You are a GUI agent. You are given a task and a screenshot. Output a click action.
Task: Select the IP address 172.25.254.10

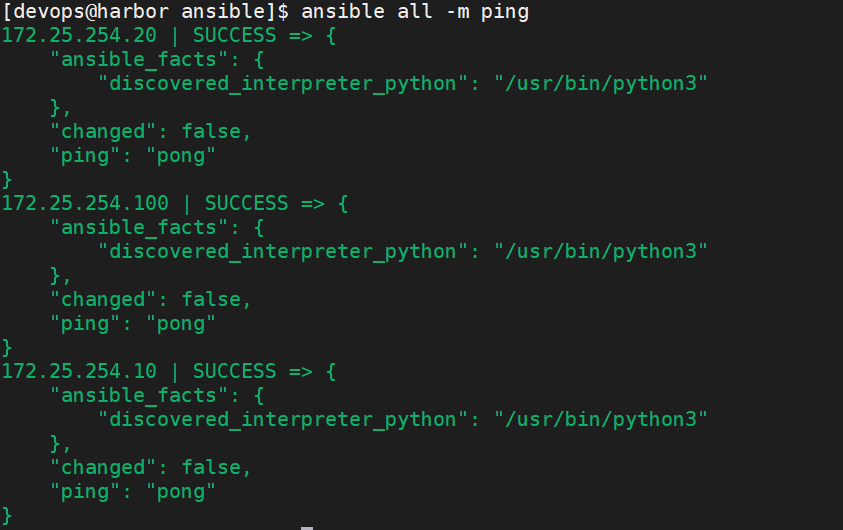click(x=79, y=371)
